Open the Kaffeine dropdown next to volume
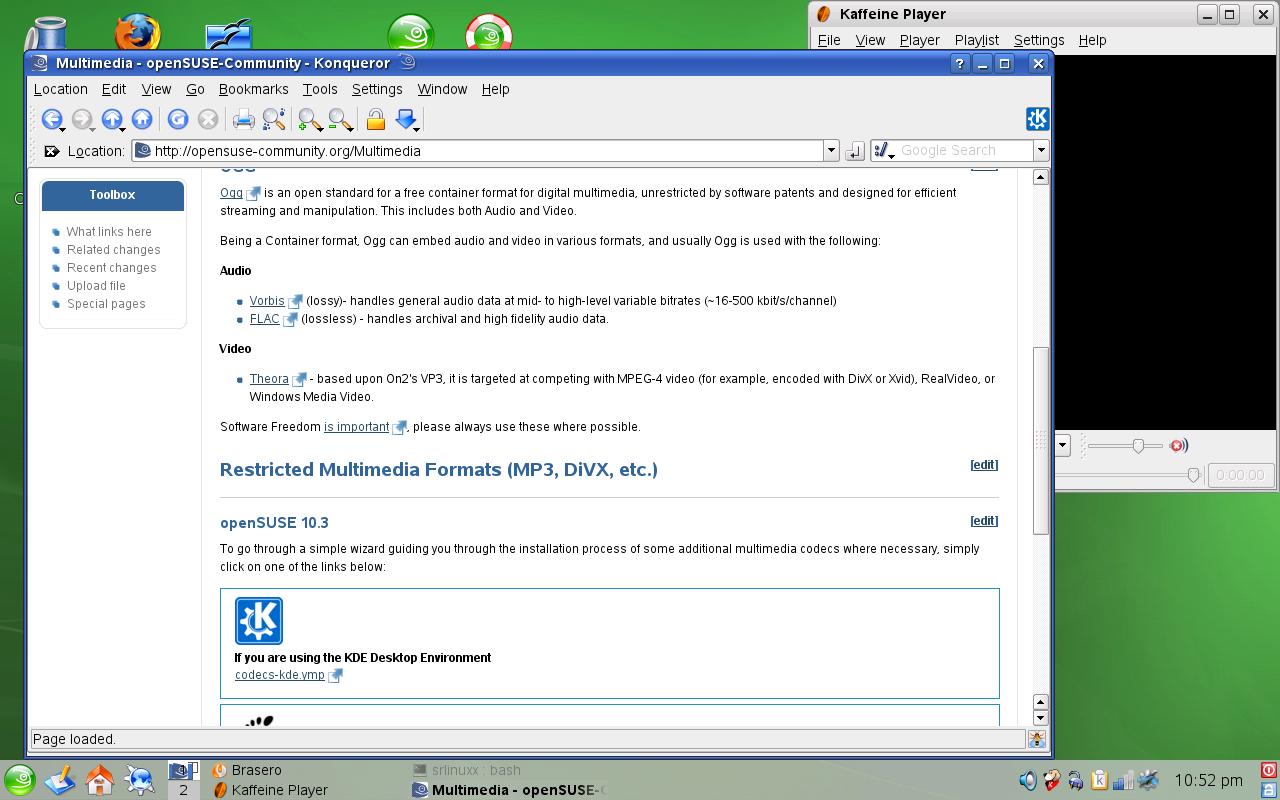This screenshot has width=1280, height=800. (x=1062, y=446)
